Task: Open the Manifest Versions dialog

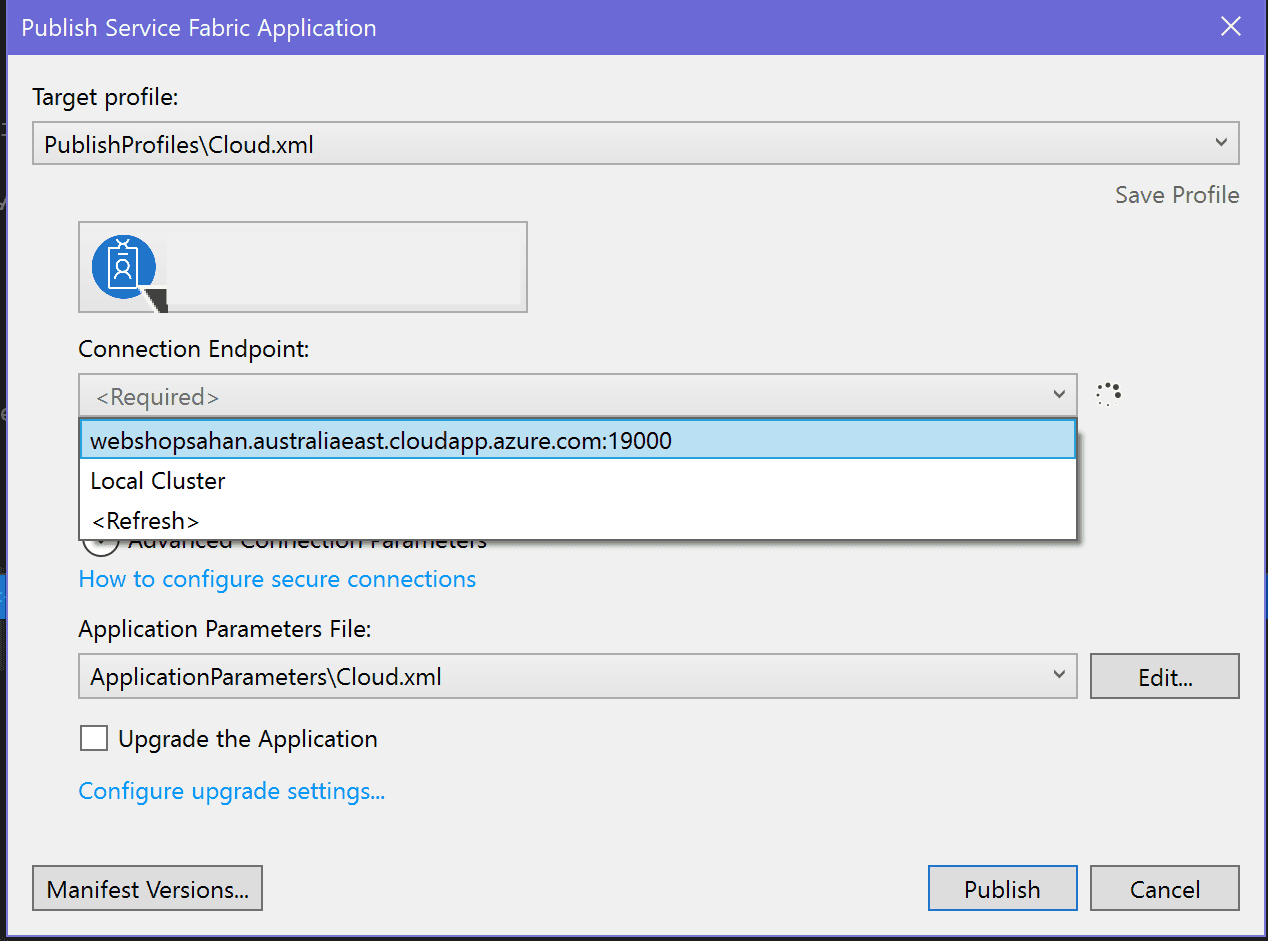Action: (x=147, y=888)
